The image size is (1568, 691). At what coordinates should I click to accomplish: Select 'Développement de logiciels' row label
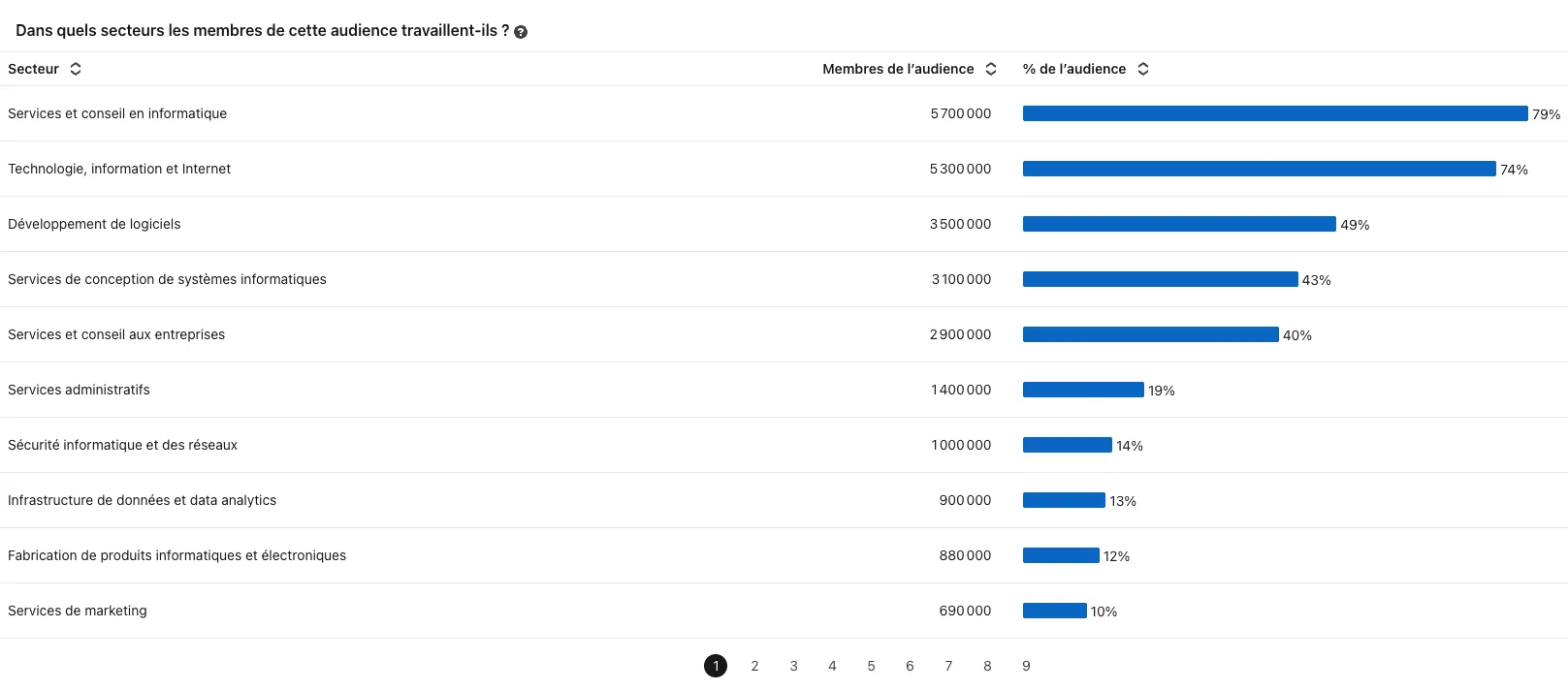click(94, 224)
